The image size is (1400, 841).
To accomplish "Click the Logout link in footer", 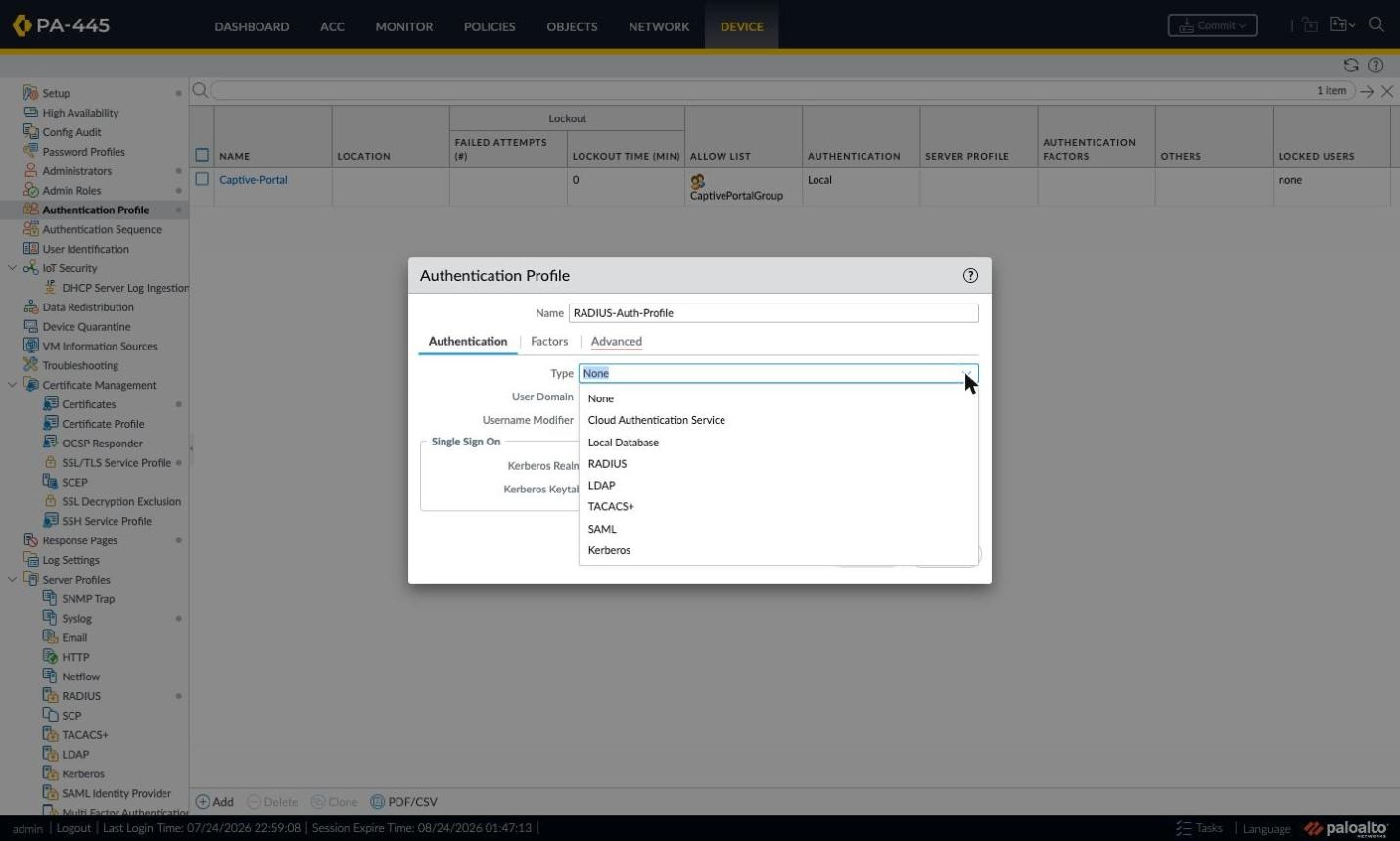I will 73,828.
